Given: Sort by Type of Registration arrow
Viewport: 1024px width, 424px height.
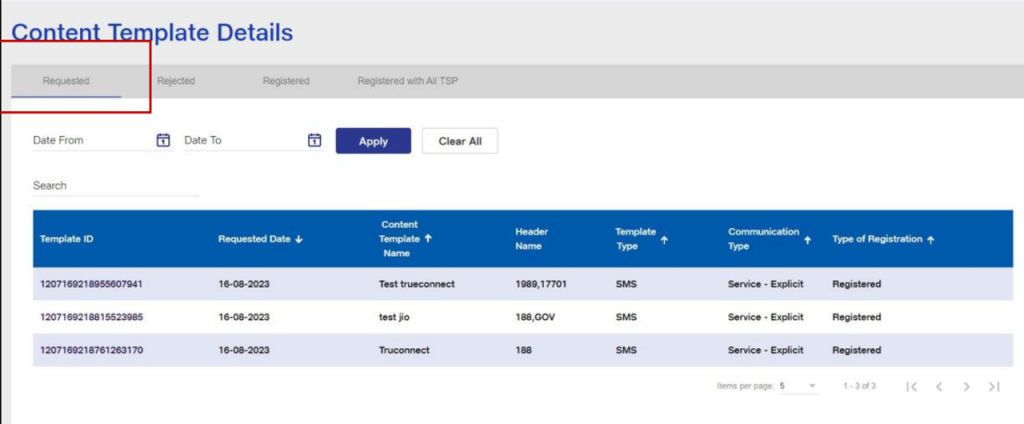Looking at the screenshot, I should [930, 239].
